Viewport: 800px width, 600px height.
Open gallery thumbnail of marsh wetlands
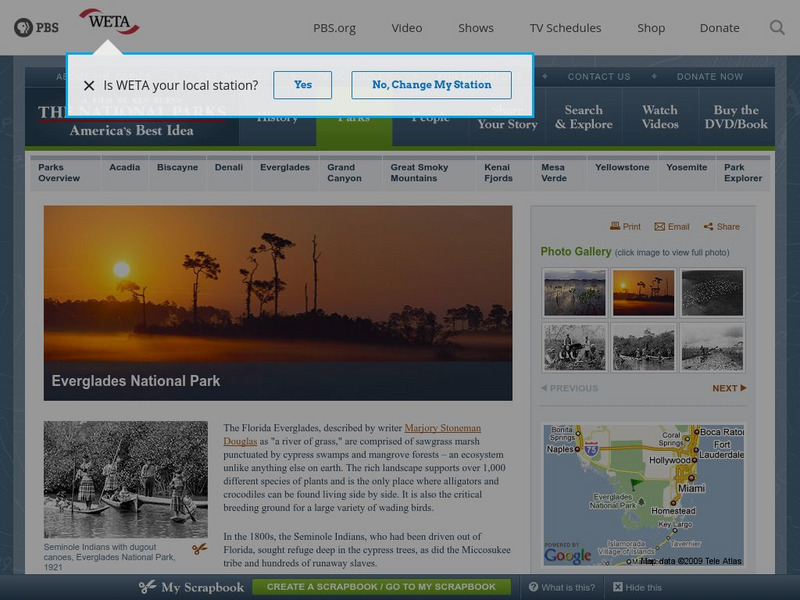click(x=574, y=292)
